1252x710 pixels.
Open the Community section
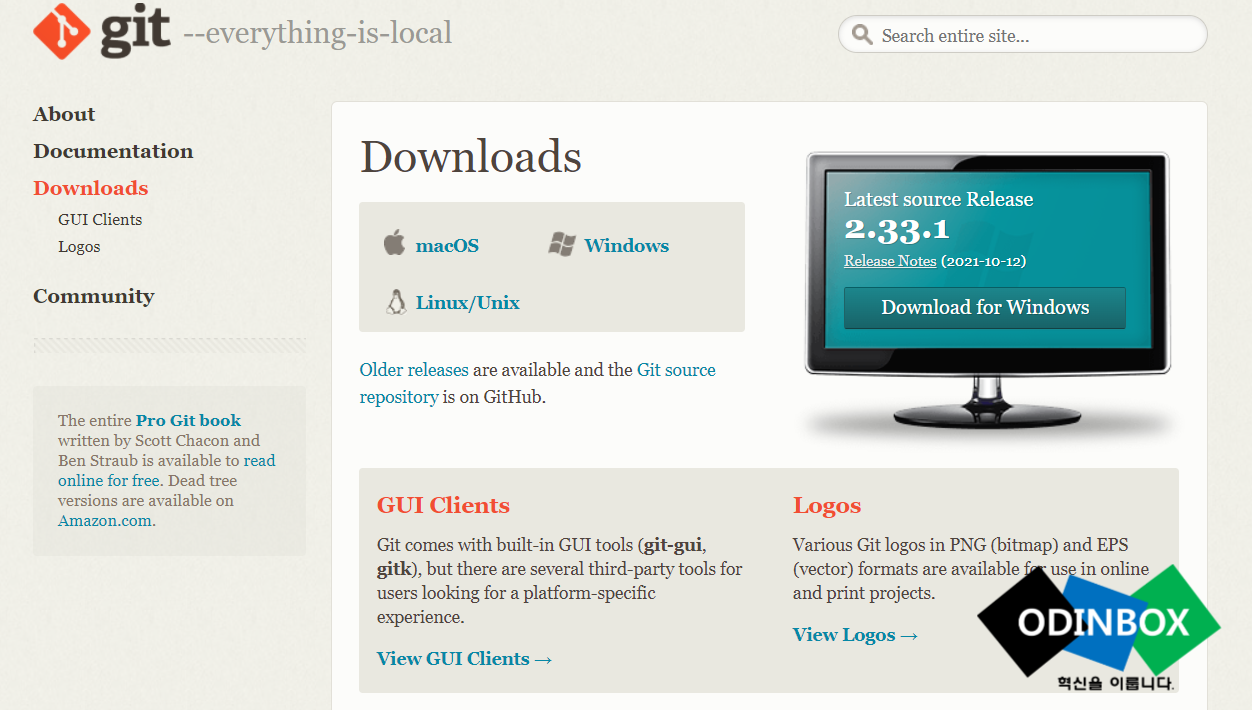94,296
